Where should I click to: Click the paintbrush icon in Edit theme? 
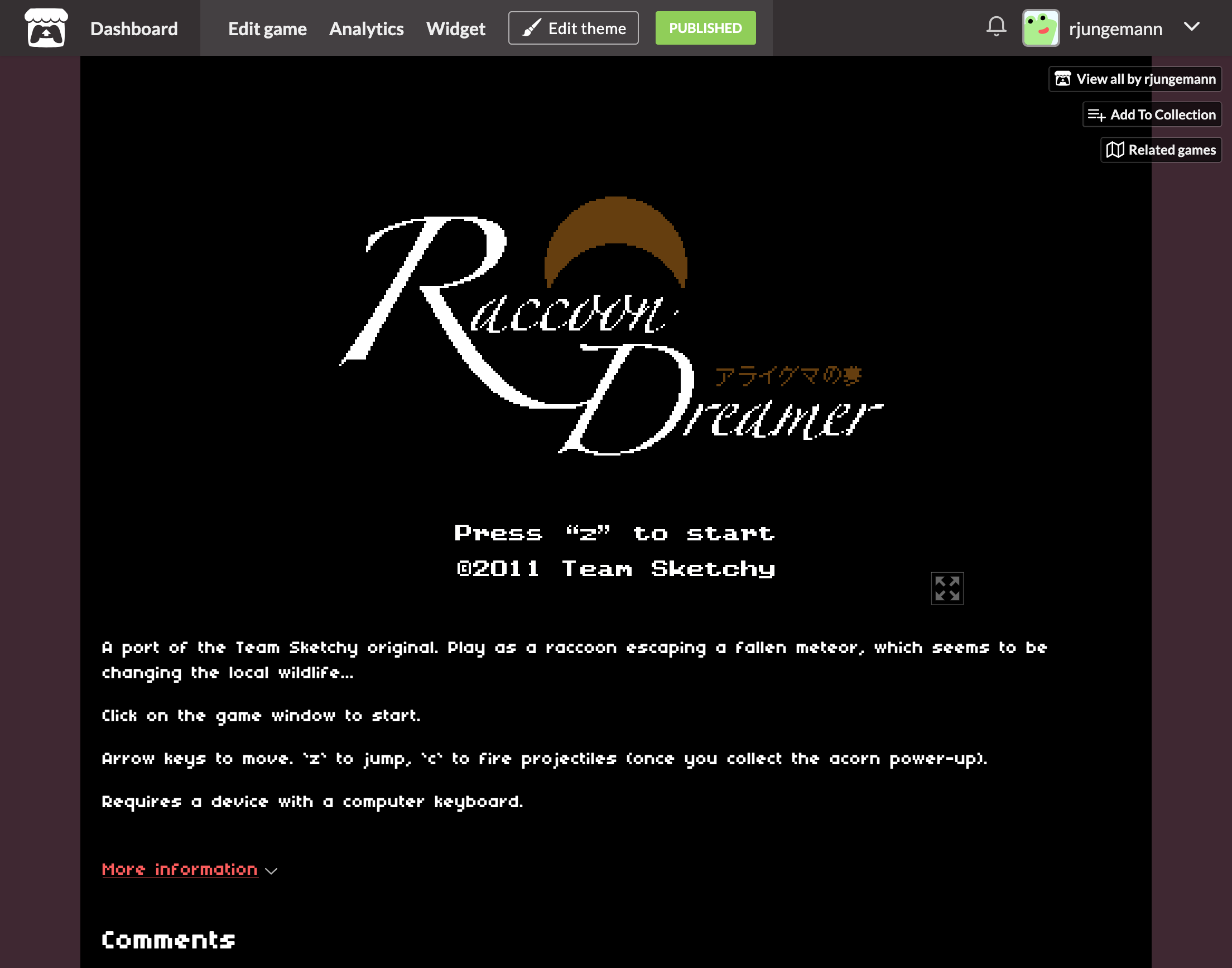(531, 28)
